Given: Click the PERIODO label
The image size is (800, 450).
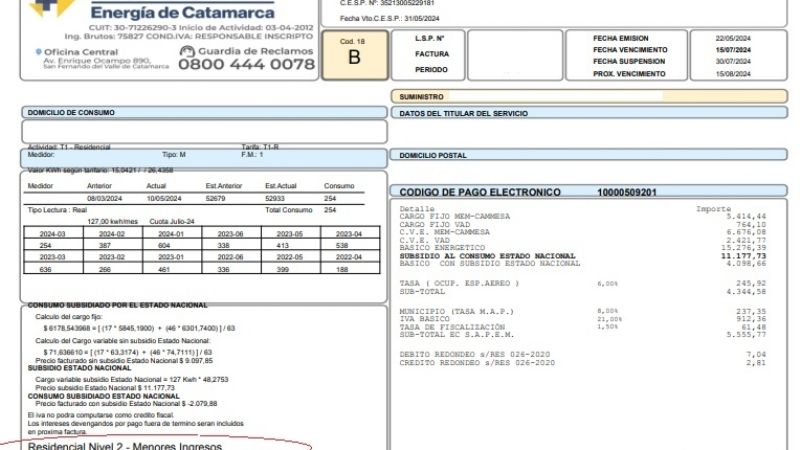Looking at the screenshot, I should tap(431, 69).
